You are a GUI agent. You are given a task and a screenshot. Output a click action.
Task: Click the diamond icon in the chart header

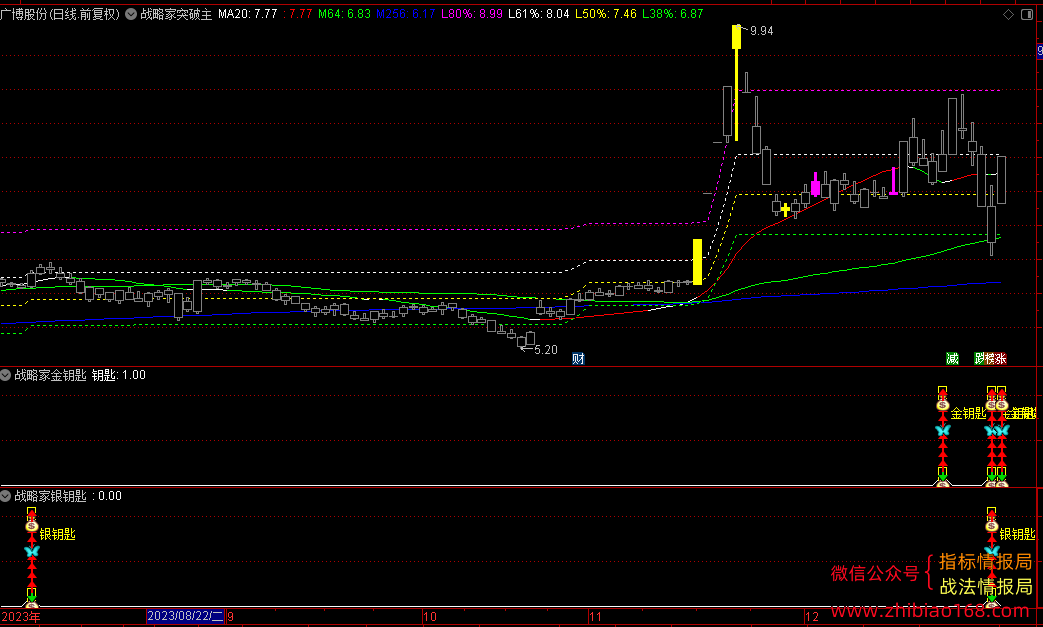tap(1008, 15)
